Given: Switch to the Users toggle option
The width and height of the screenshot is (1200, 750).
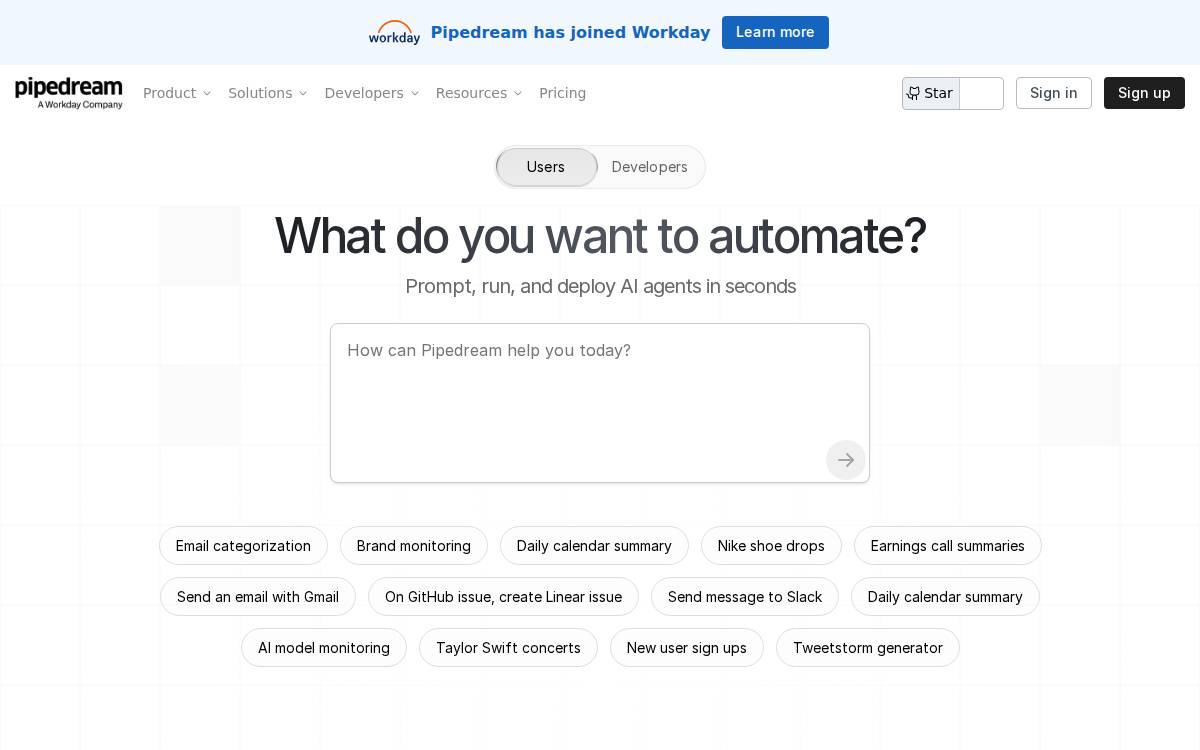Looking at the screenshot, I should click(x=546, y=167).
